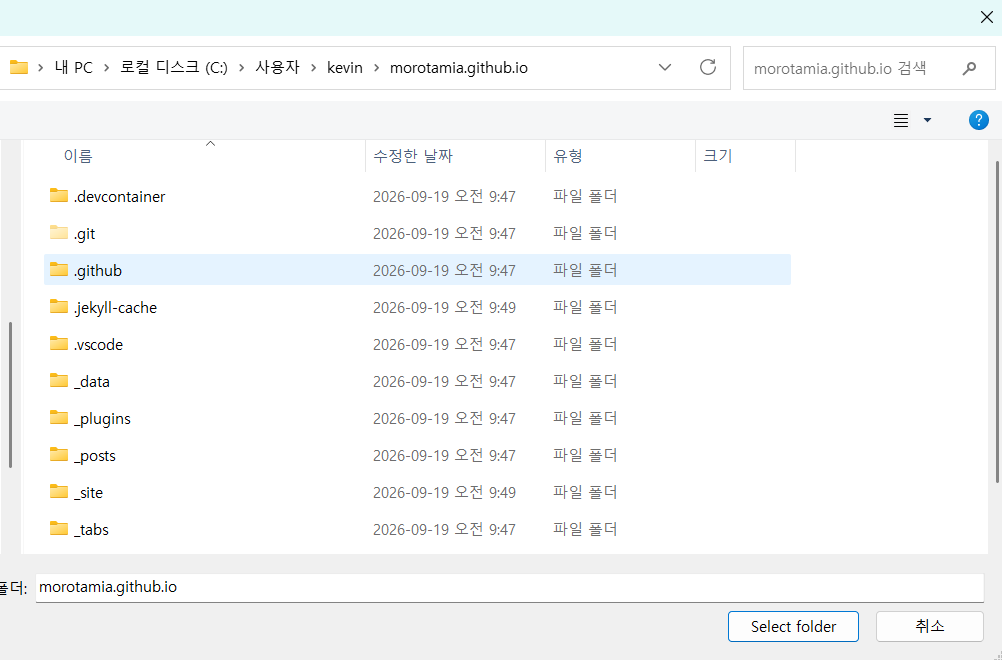The width and height of the screenshot is (1002, 660).
Task: Click the right vertical scrollbar of file list
Action: point(998,319)
